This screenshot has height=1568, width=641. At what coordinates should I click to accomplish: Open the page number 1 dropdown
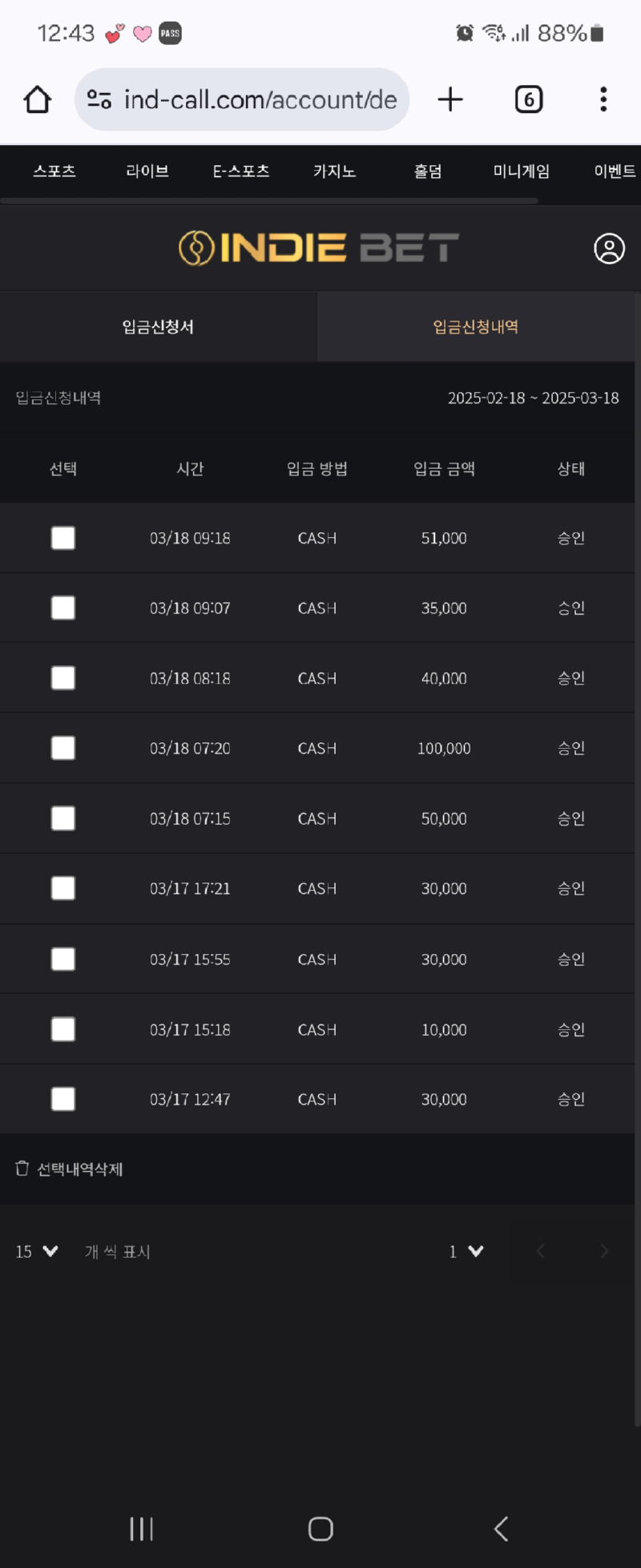click(466, 1251)
